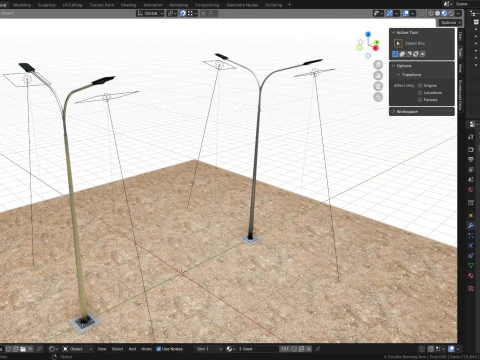Screen dimensions: 480x360
Task: Toggle proportional editing icon in header
Action: click(x=203, y=13)
